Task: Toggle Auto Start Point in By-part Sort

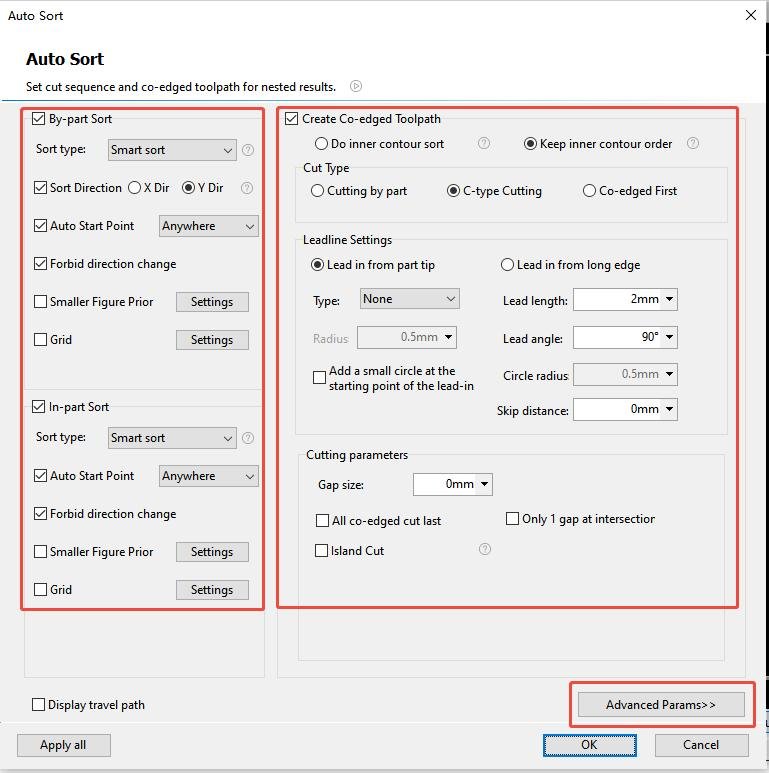Action: point(40,226)
